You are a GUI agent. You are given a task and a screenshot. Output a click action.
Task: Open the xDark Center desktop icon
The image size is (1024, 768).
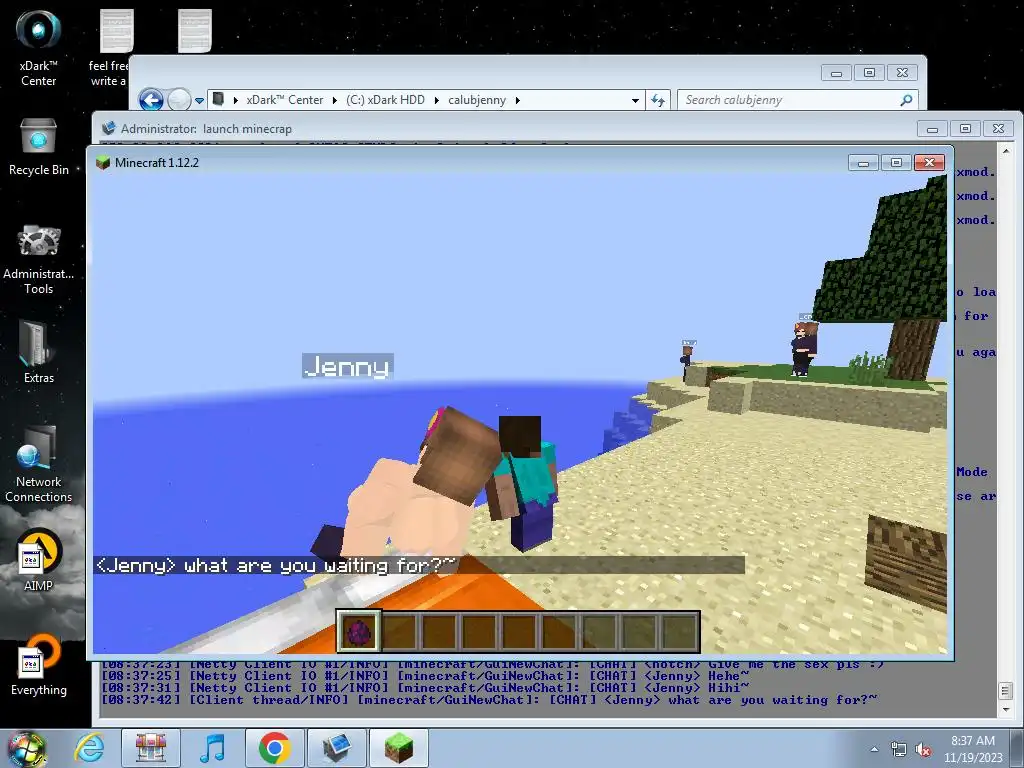pyautogui.click(x=39, y=47)
